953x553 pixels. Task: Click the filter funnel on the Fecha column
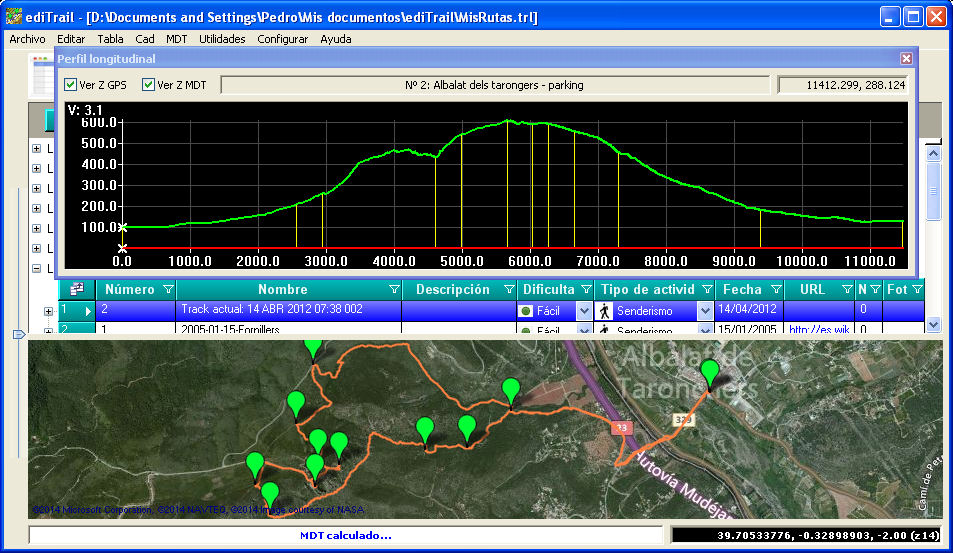click(x=776, y=289)
